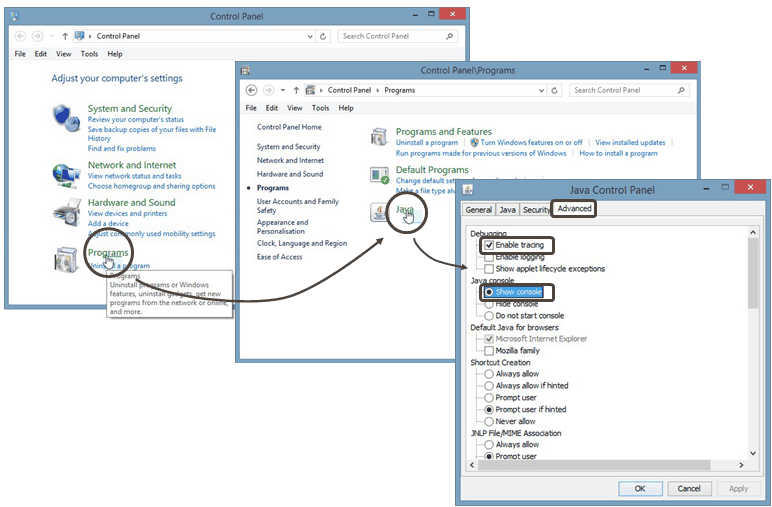The height and width of the screenshot is (507, 772).
Task: Click View installed updates link
Action: pyautogui.click(x=630, y=142)
